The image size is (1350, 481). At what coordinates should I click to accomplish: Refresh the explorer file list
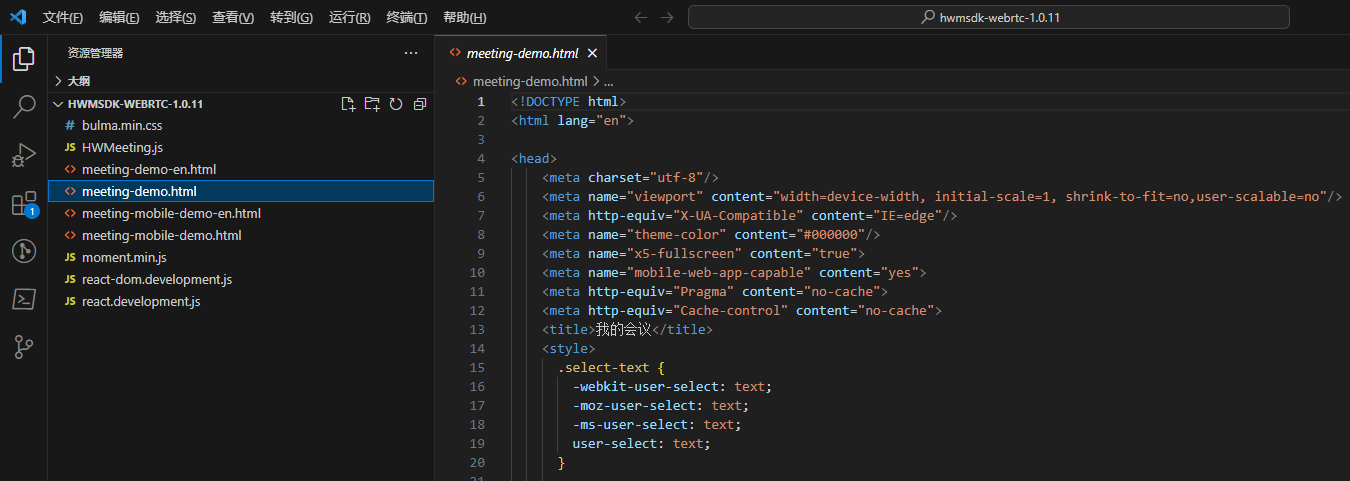point(396,104)
